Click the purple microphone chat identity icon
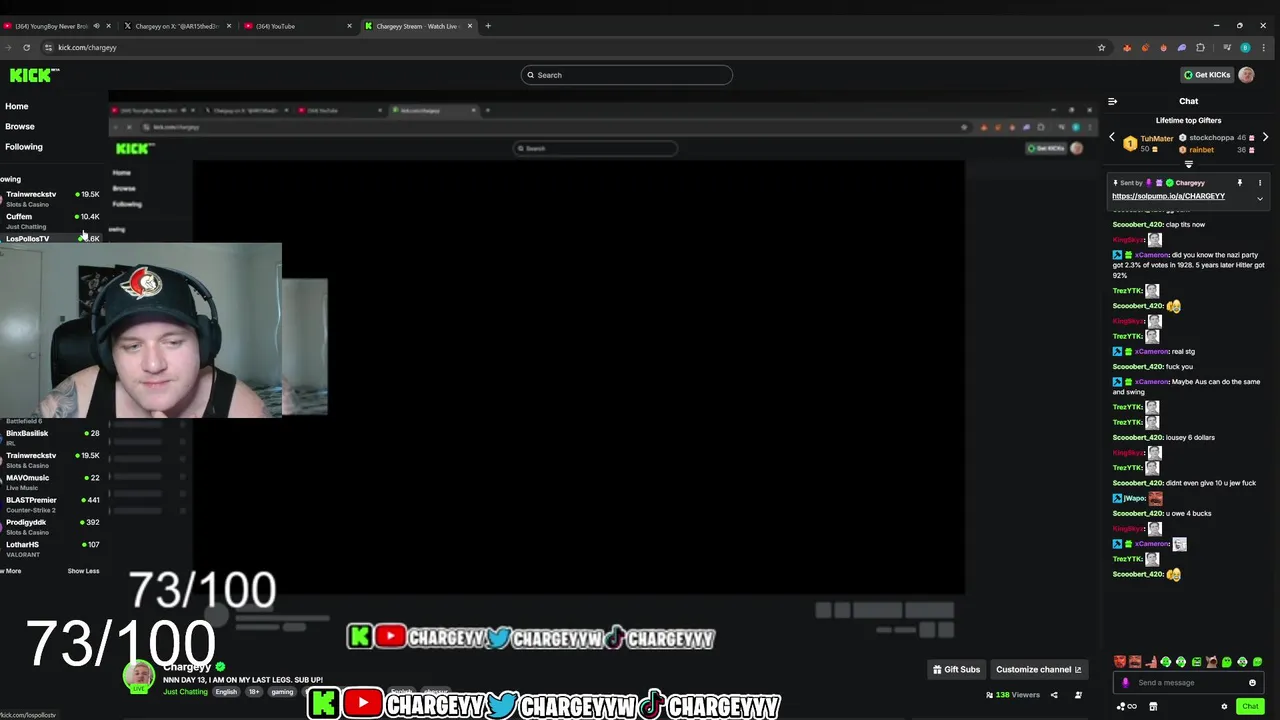1280x720 pixels. click(1126, 683)
